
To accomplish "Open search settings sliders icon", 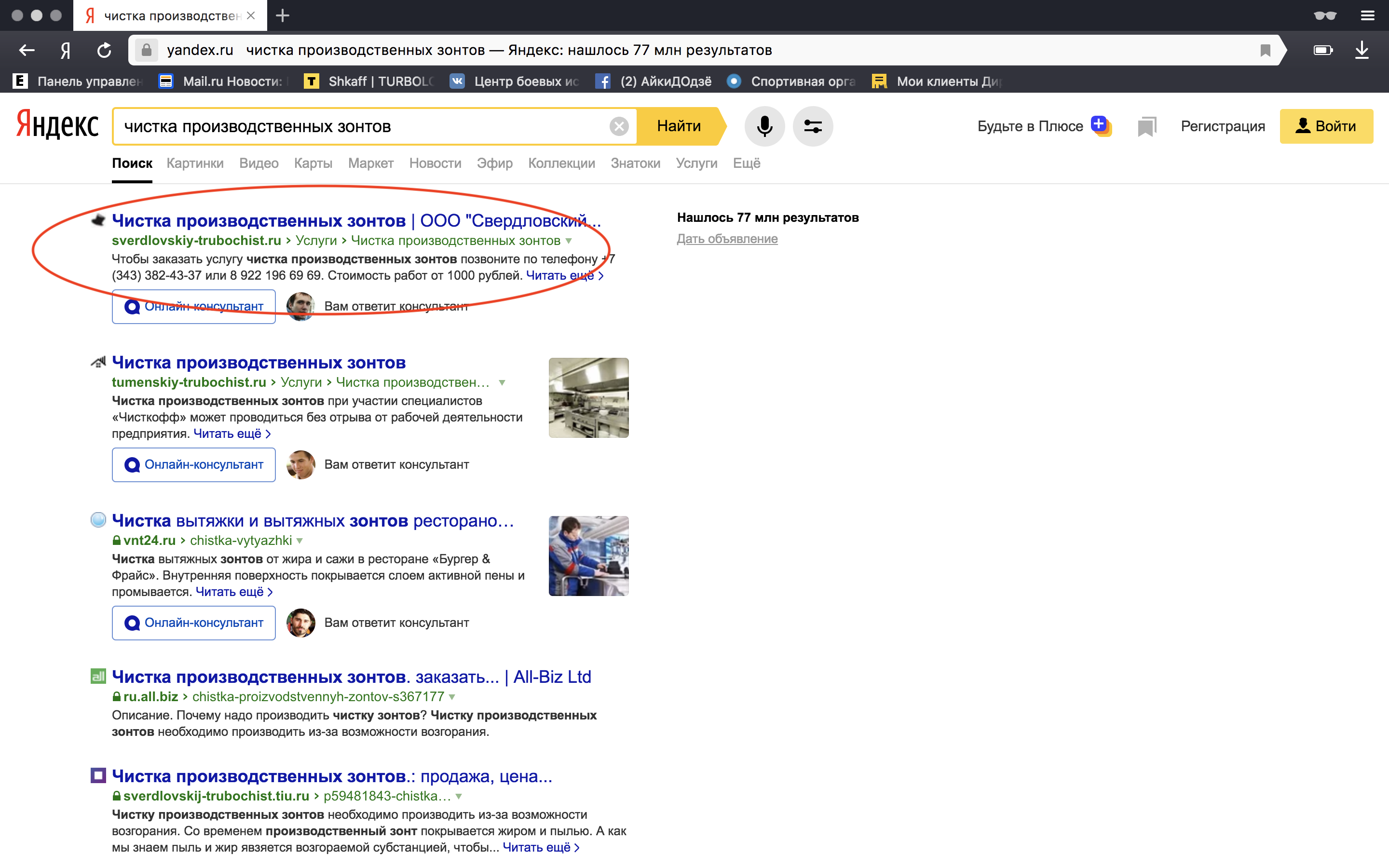I will click(x=812, y=126).
